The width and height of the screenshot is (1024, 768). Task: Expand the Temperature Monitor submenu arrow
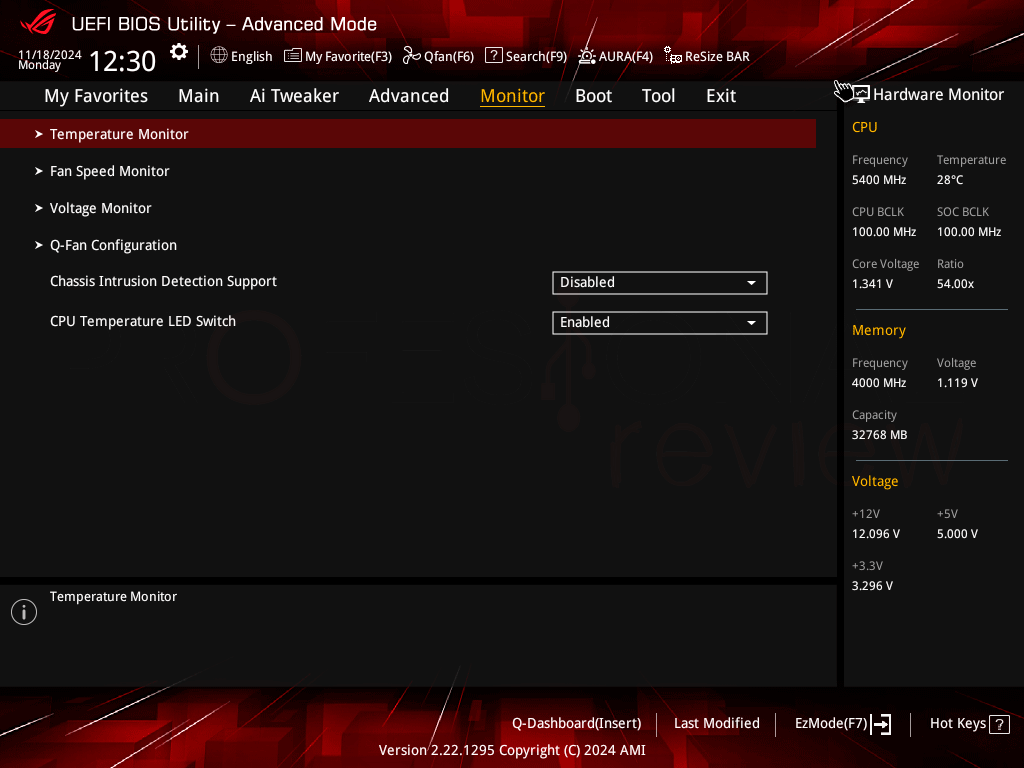point(39,134)
